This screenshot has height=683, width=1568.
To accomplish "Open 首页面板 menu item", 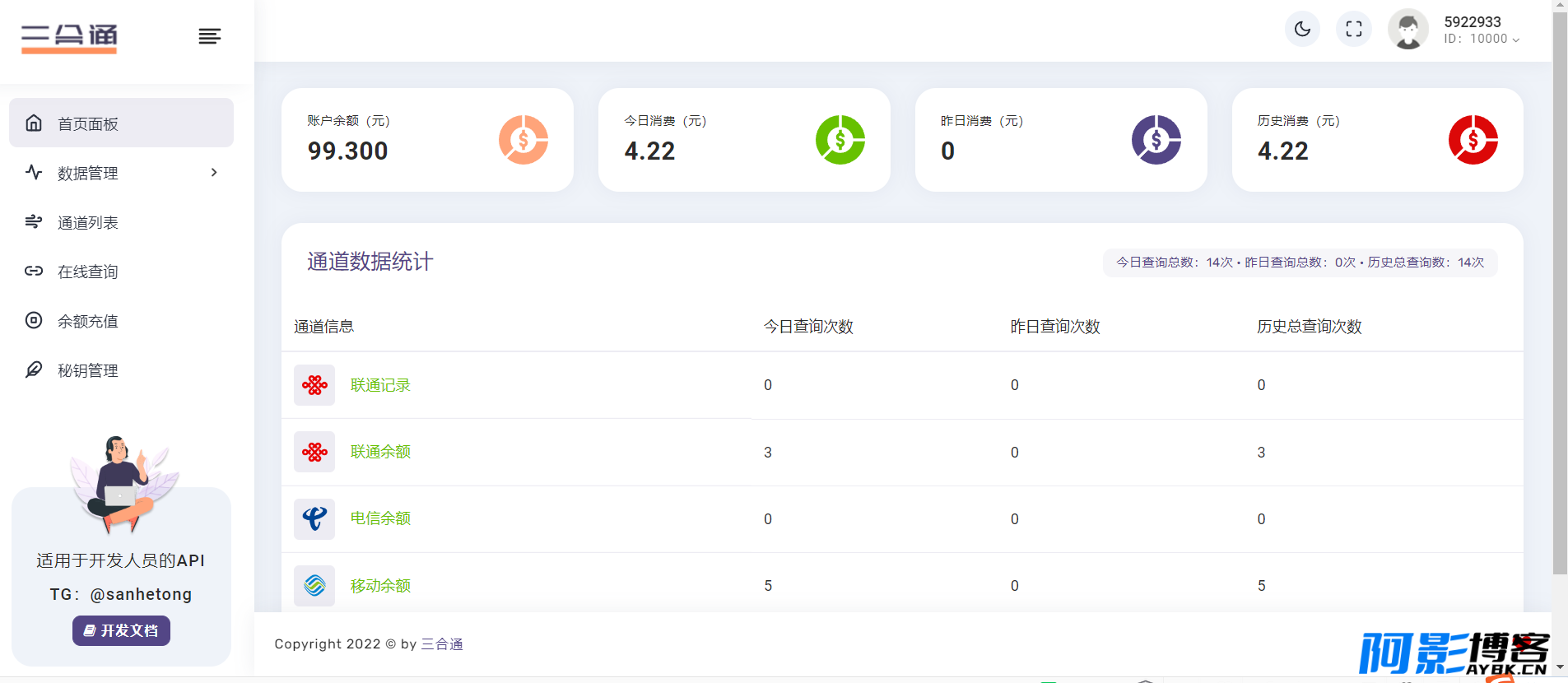I will pos(121,123).
